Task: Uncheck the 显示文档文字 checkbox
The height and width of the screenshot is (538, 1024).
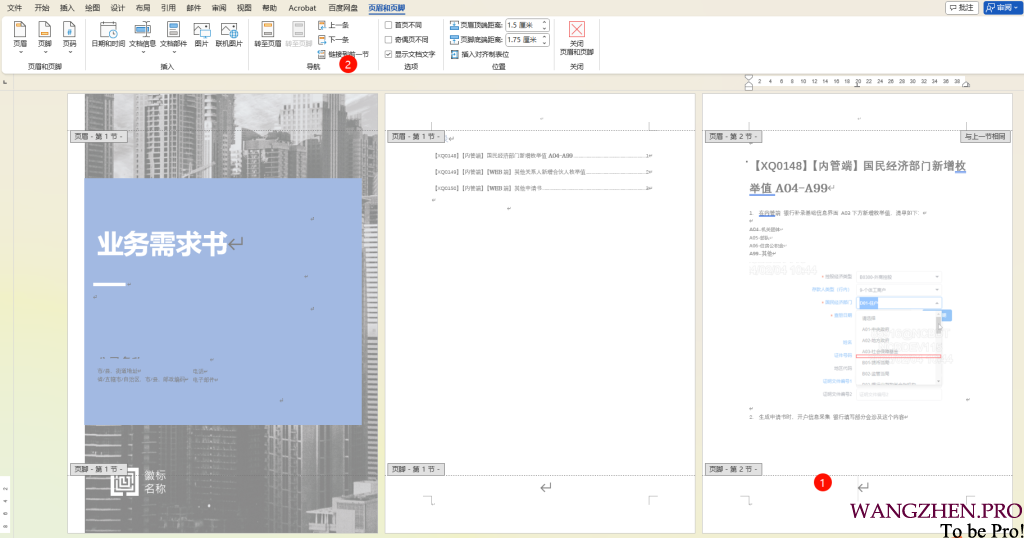Action: (x=389, y=54)
